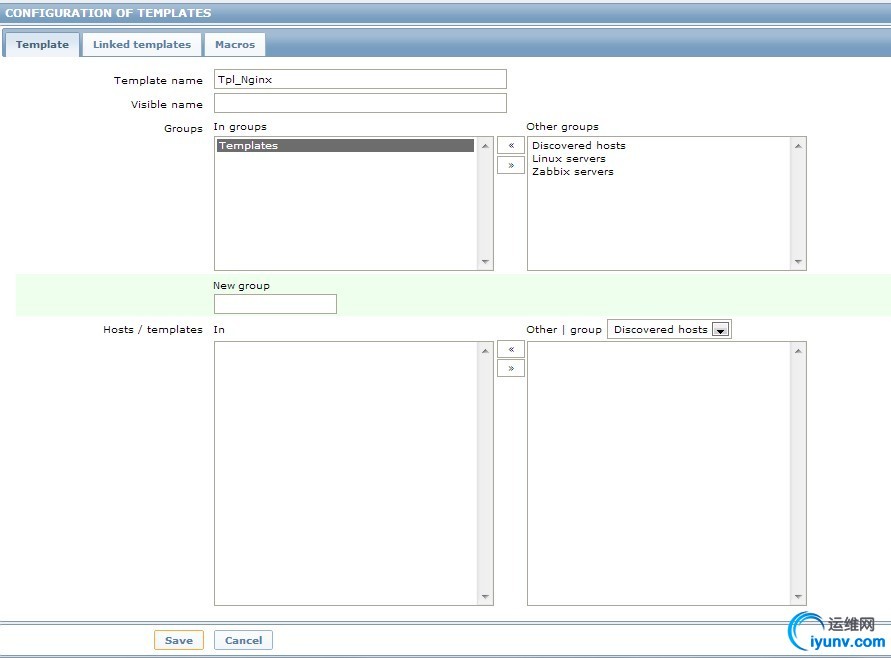Click scroll up arrow in Other hosts list
This screenshot has width=891, height=658.
798,351
